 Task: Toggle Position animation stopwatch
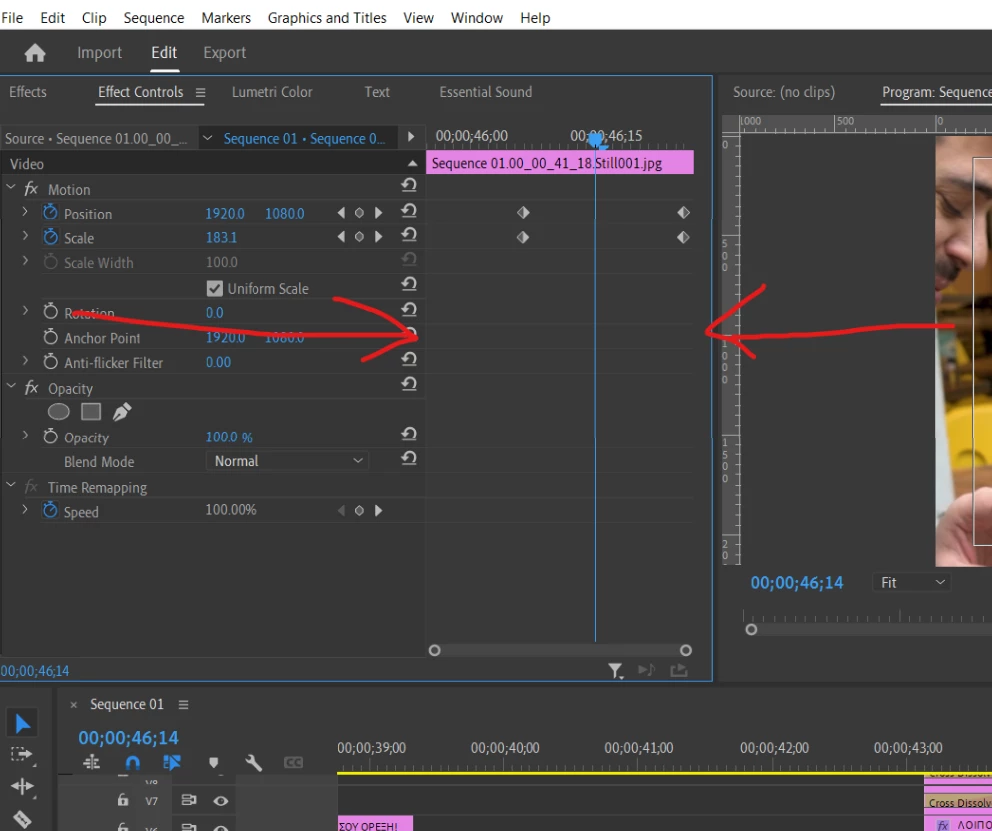[x=51, y=212]
